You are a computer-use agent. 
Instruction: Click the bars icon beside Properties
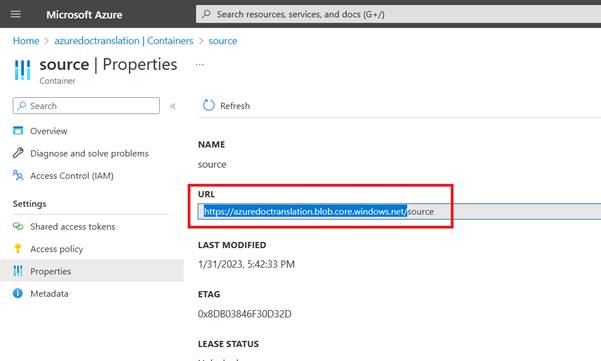[x=18, y=271]
